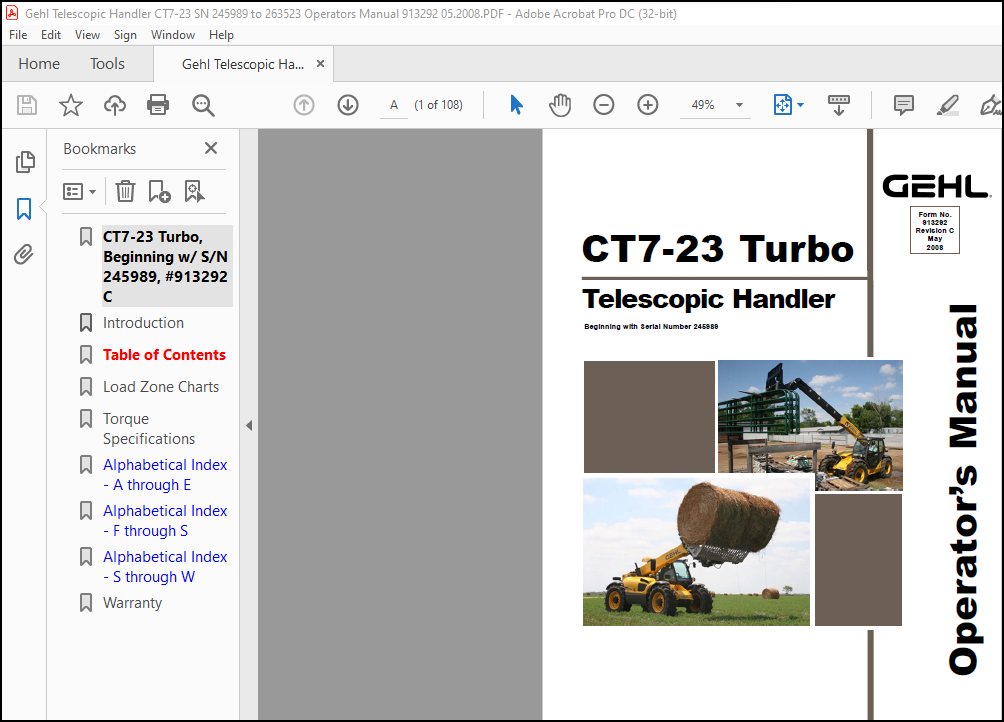
Task: Click find current bookmark icon
Action: click(x=194, y=191)
